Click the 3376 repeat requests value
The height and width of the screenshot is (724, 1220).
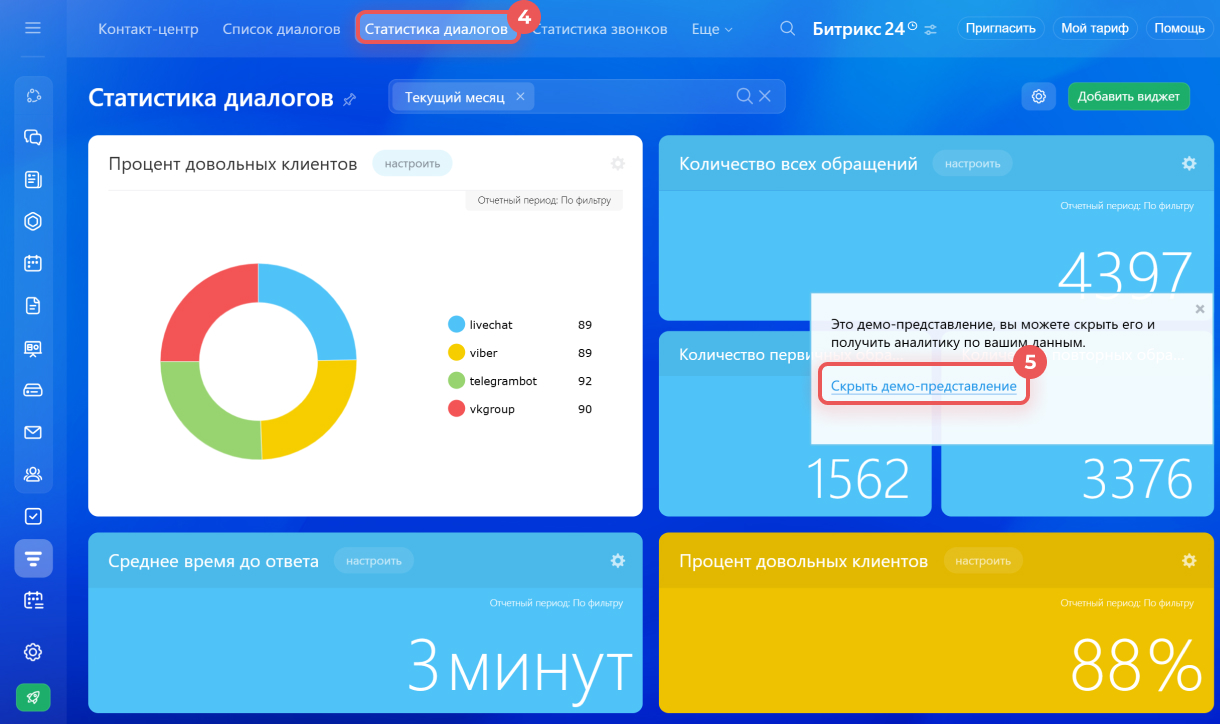[1138, 479]
